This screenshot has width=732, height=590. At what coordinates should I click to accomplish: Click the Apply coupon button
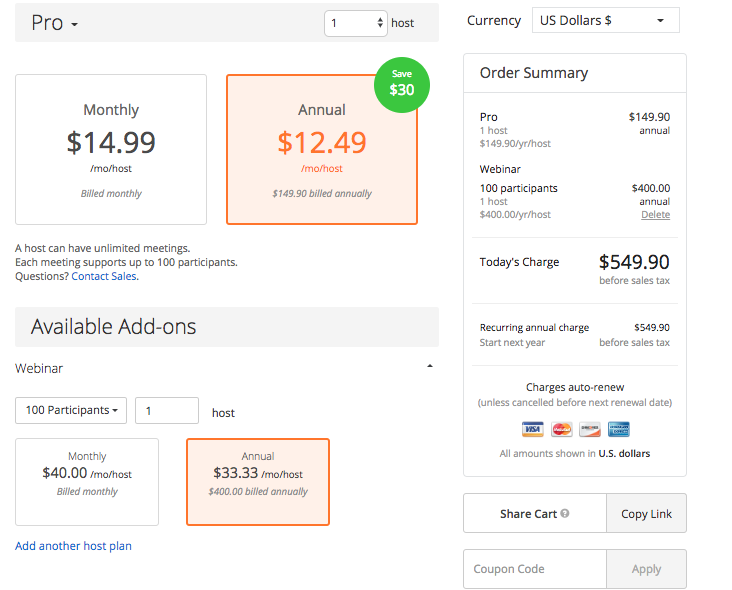647,569
